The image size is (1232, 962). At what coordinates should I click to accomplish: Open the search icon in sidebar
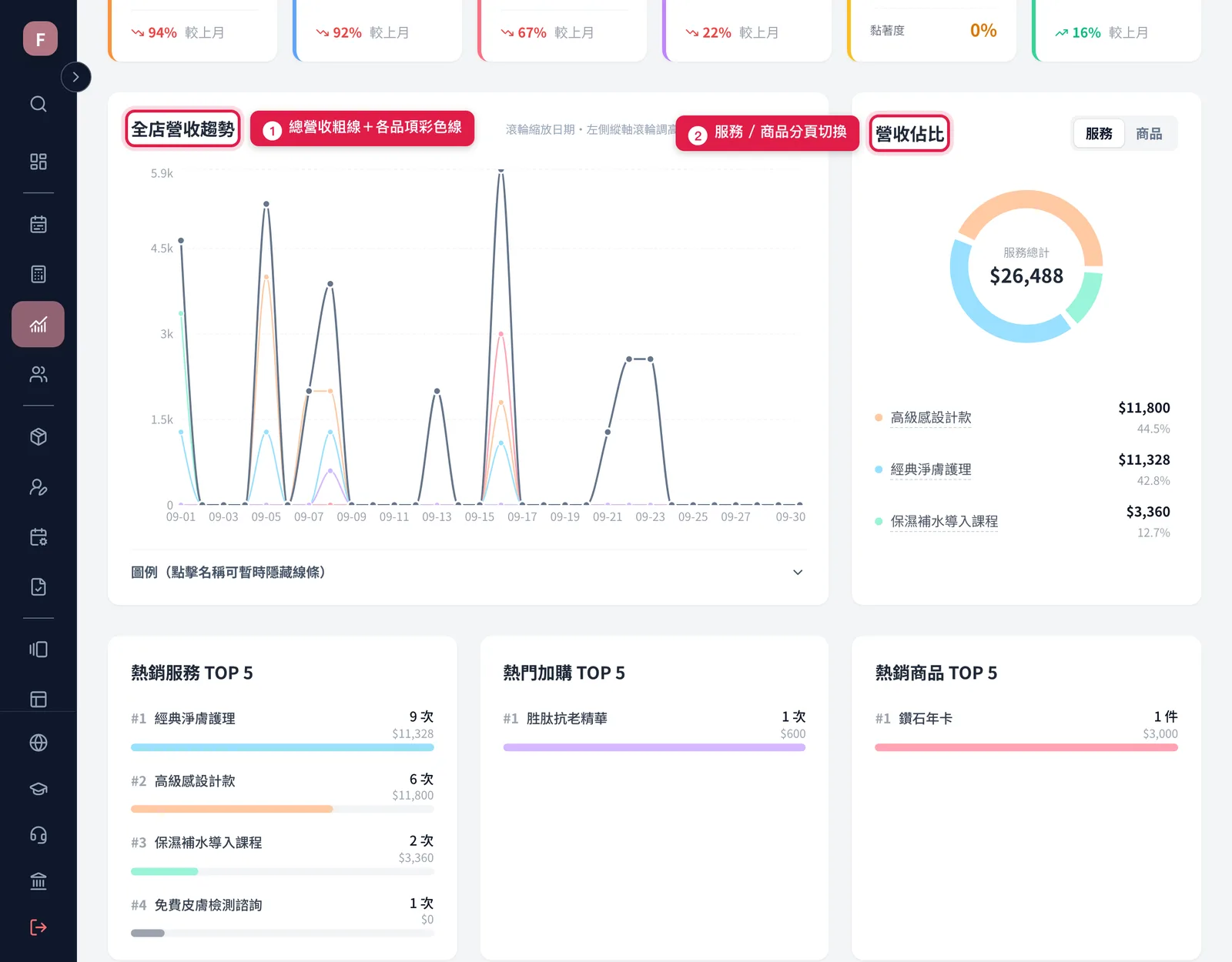(38, 104)
